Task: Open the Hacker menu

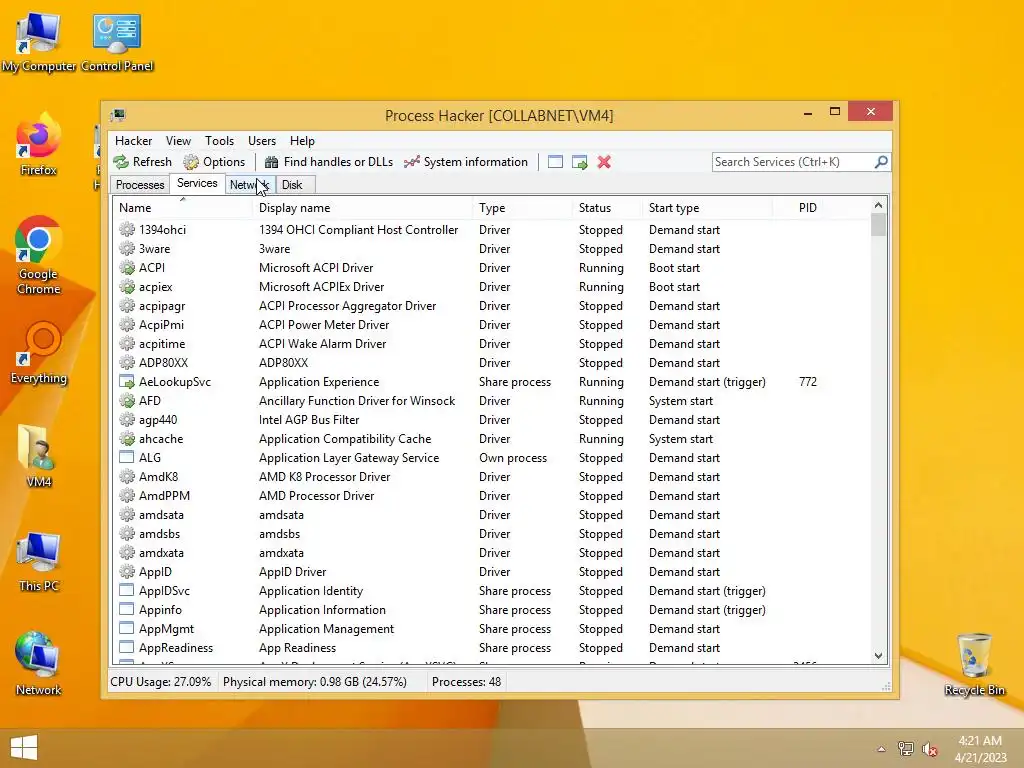Action: coord(133,141)
